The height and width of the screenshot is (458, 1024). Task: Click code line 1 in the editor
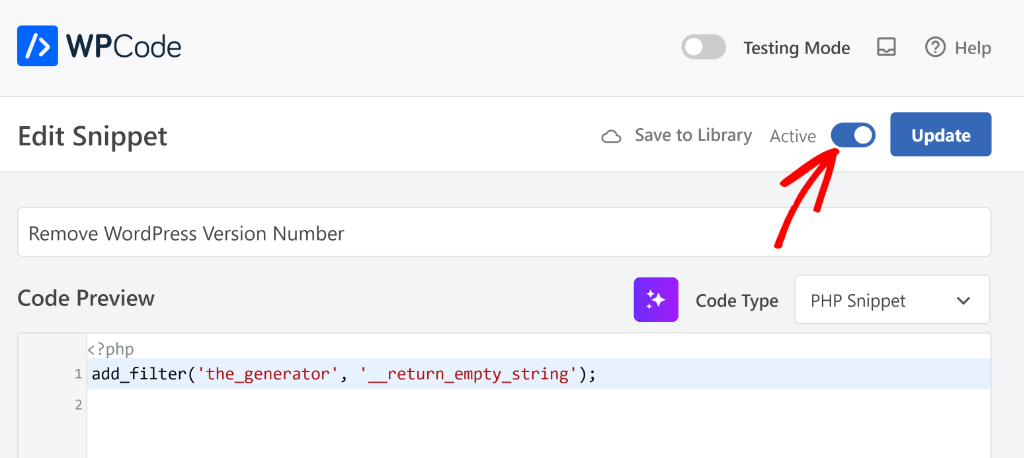pyautogui.click(x=538, y=374)
